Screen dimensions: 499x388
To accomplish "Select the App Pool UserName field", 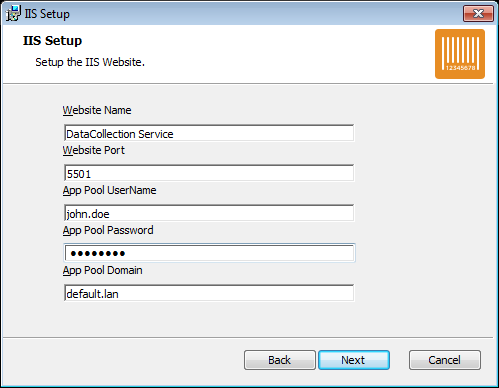I will point(209,213).
